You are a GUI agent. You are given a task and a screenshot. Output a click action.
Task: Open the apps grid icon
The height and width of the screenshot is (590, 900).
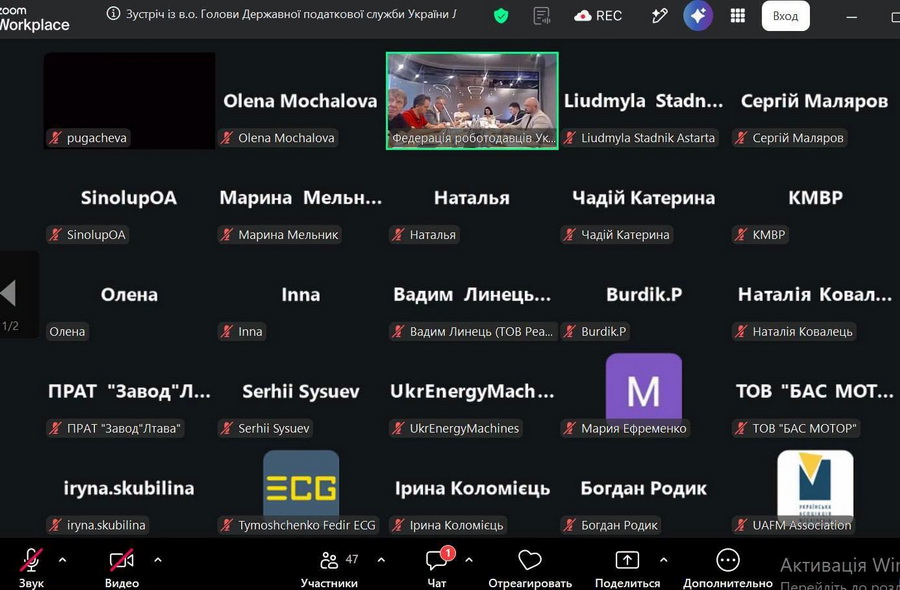tap(738, 15)
